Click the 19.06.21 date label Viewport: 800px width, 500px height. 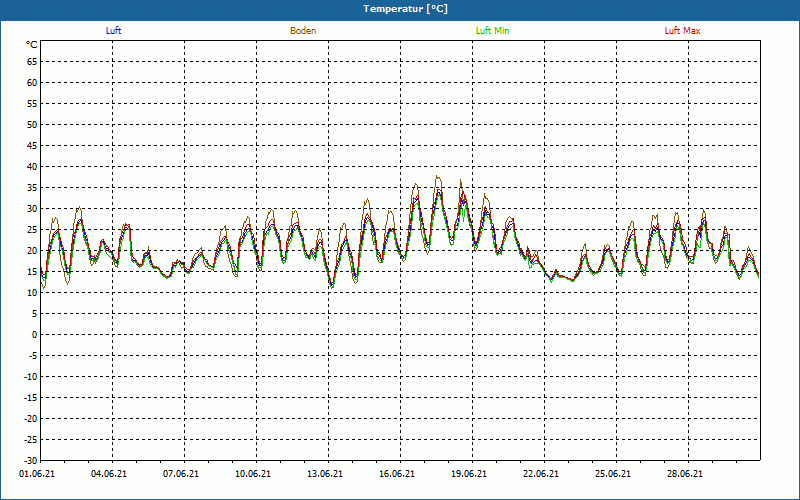(x=469, y=474)
